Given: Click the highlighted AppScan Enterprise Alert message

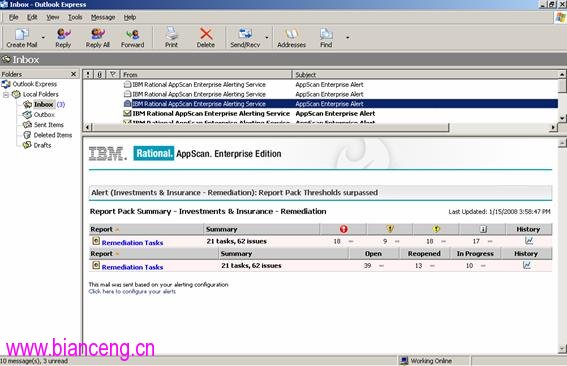Looking at the screenshot, I should point(320,104).
